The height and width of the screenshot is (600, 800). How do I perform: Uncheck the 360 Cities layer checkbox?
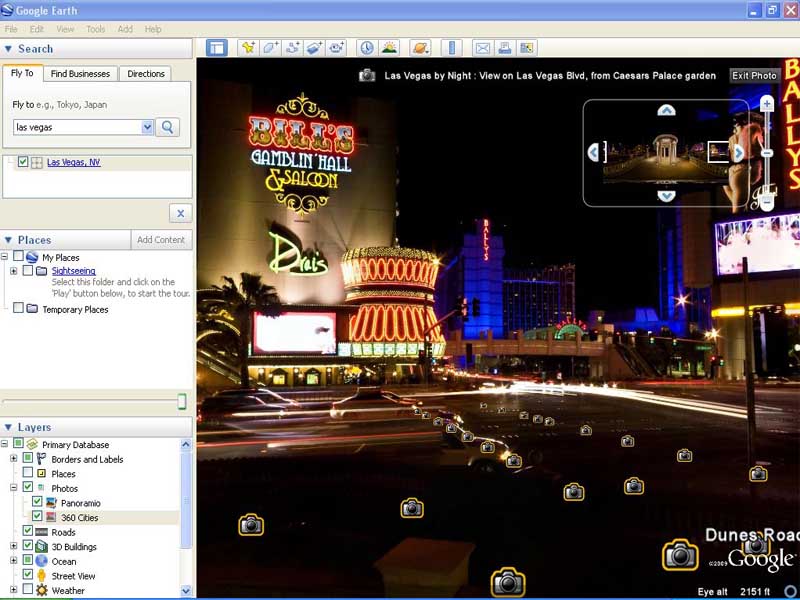[37, 516]
